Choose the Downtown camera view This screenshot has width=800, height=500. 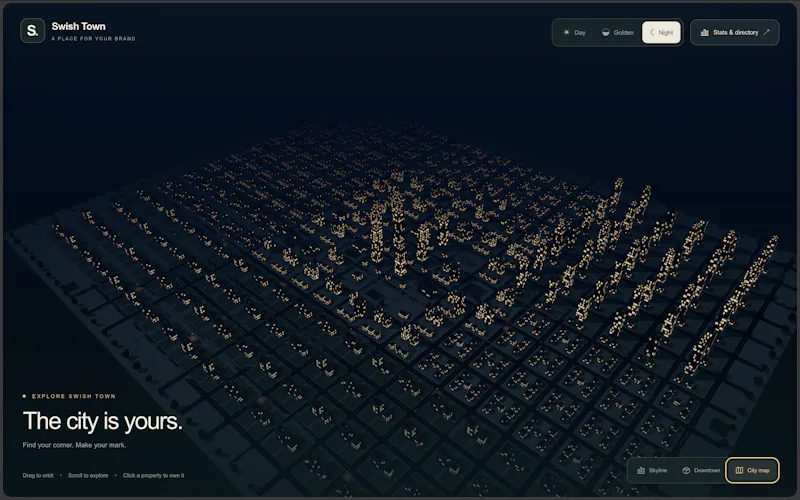pos(701,470)
